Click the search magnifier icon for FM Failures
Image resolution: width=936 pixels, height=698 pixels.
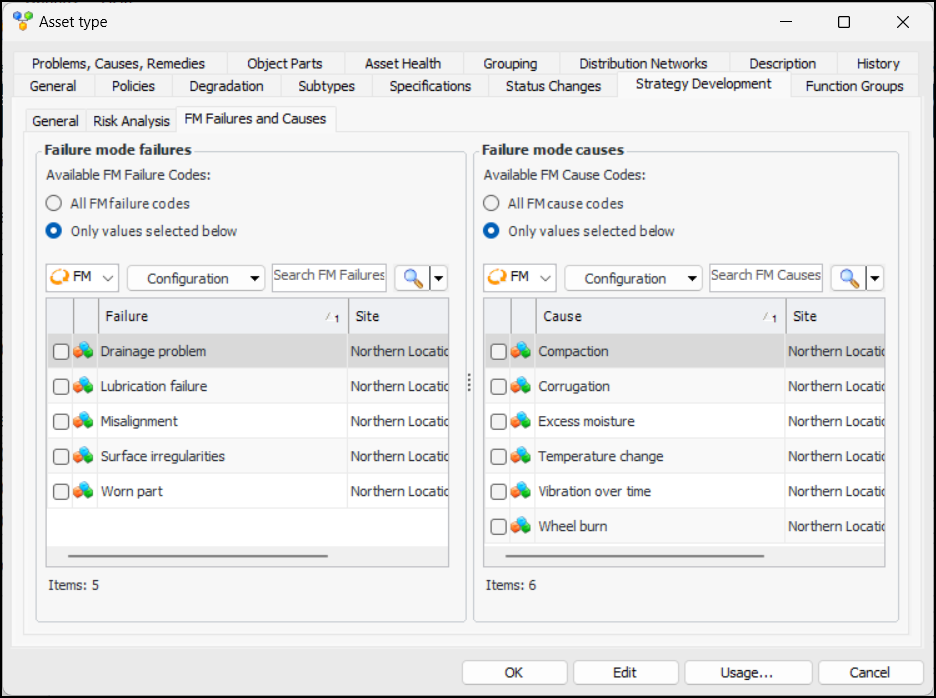tap(410, 278)
